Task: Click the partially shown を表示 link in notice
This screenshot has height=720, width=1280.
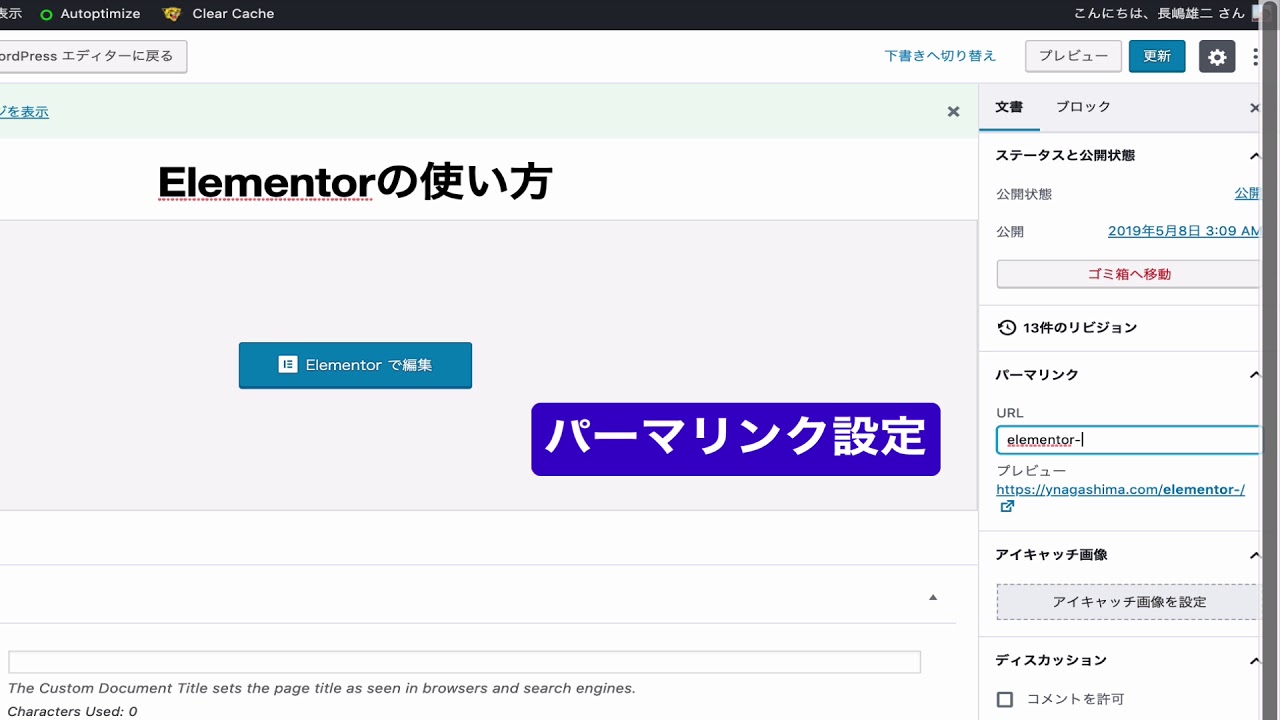Action: 24,112
